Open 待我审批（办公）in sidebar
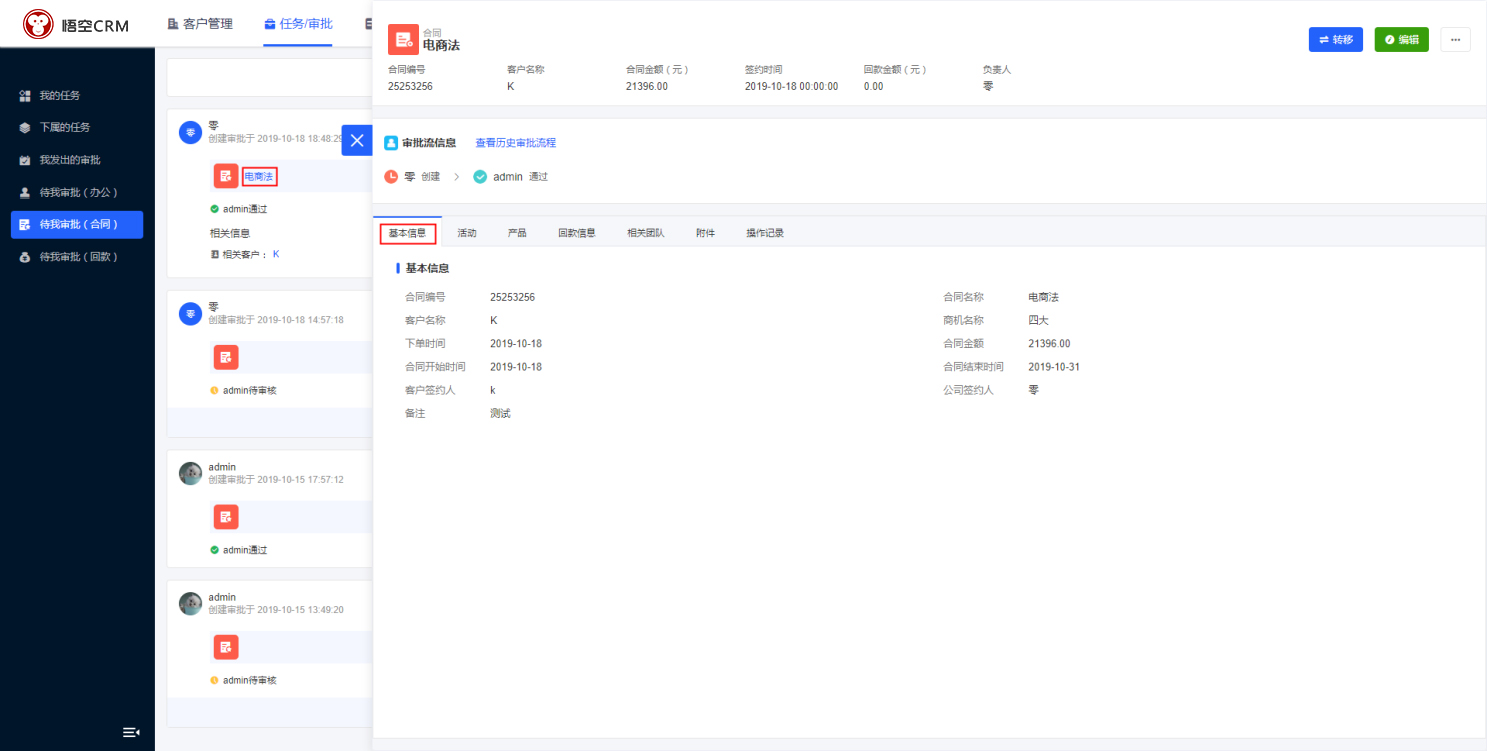Image resolution: width=1487 pixels, height=751 pixels. (x=79, y=192)
